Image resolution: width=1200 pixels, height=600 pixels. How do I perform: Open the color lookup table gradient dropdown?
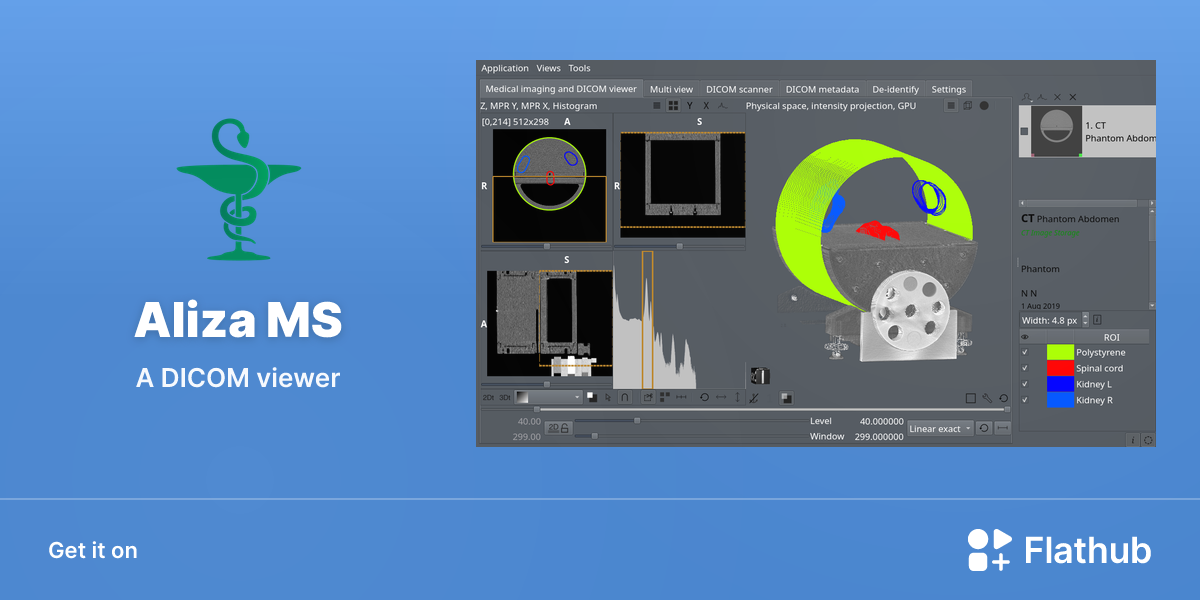(548, 397)
